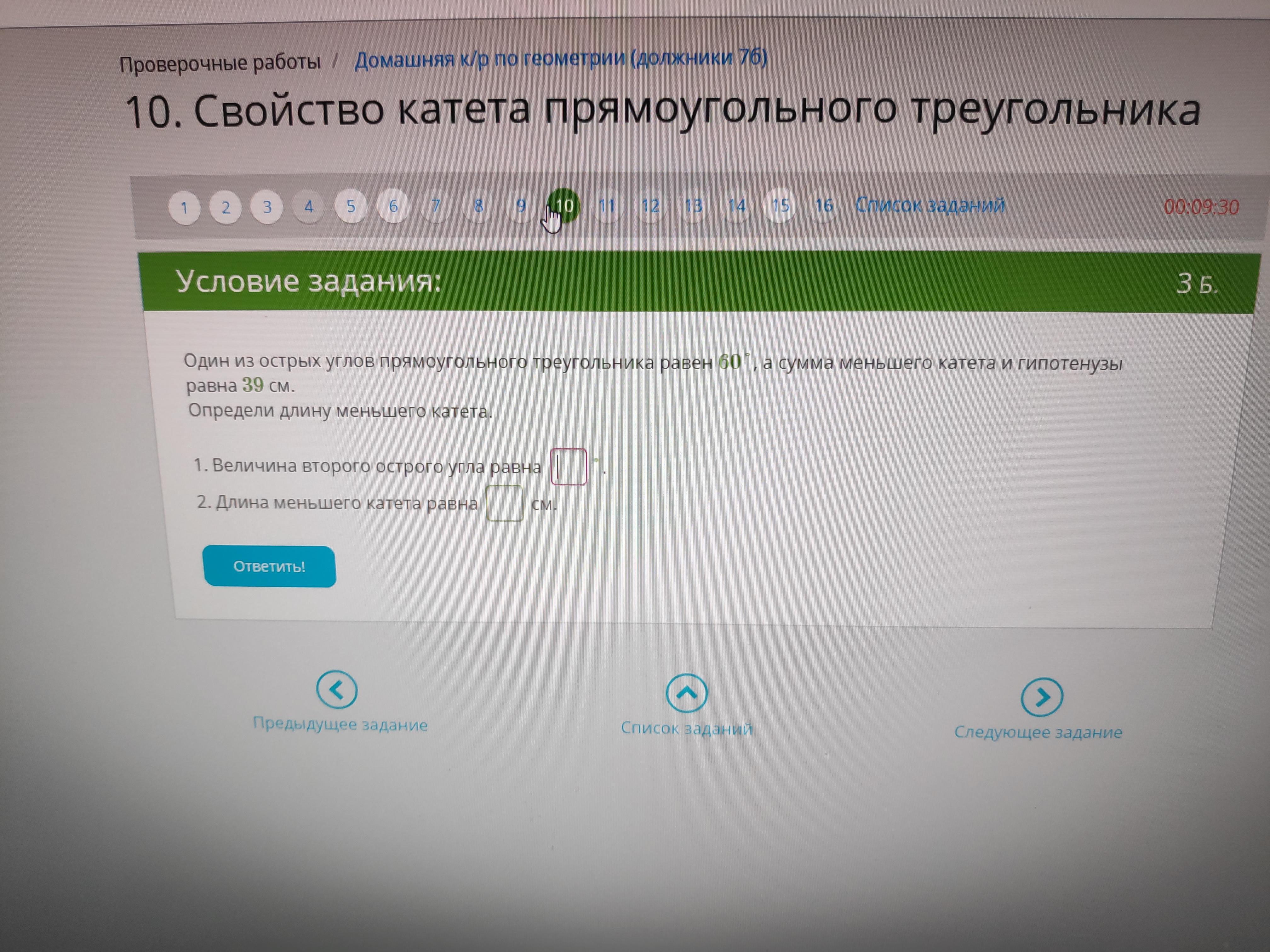Click the 'Условие задания:' header text
The height and width of the screenshot is (952, 1270).
click(x=309, y=281)
